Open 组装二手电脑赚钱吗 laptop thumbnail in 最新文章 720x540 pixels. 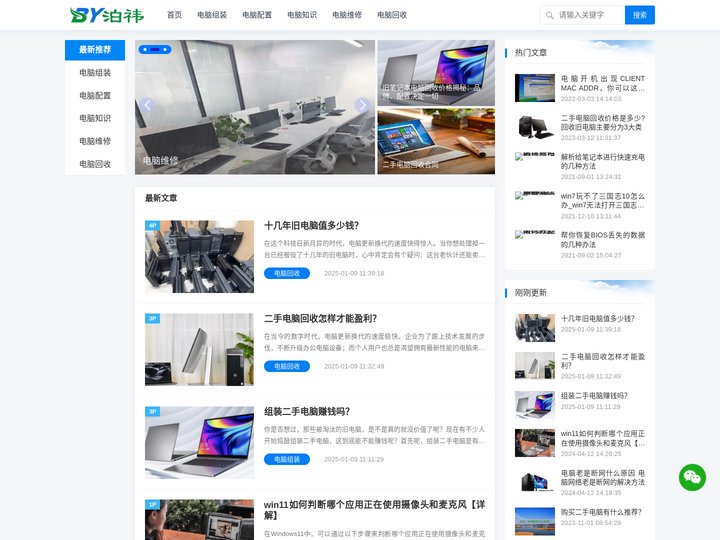[199, 443]
